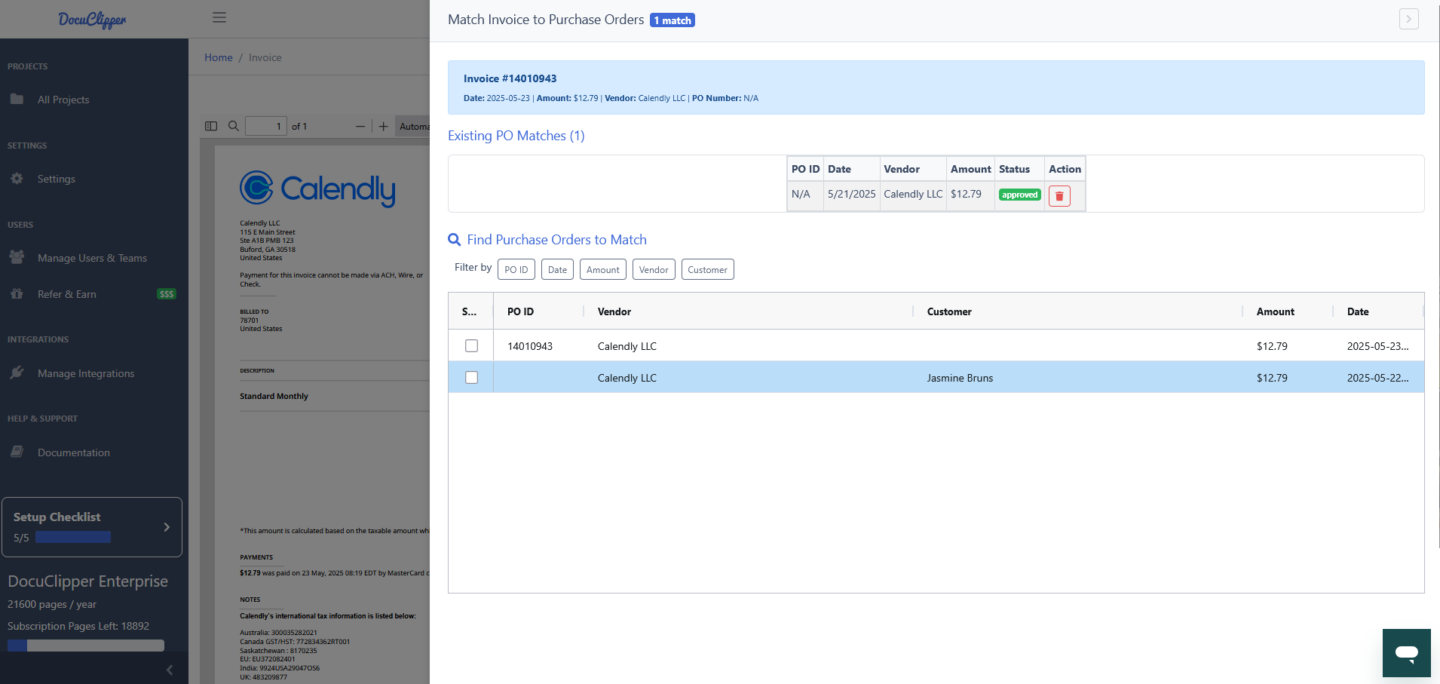This screenshot has width=1440, height=684.
Task: Click the Manage Integrations plug icon
Action: pos(17,373)
